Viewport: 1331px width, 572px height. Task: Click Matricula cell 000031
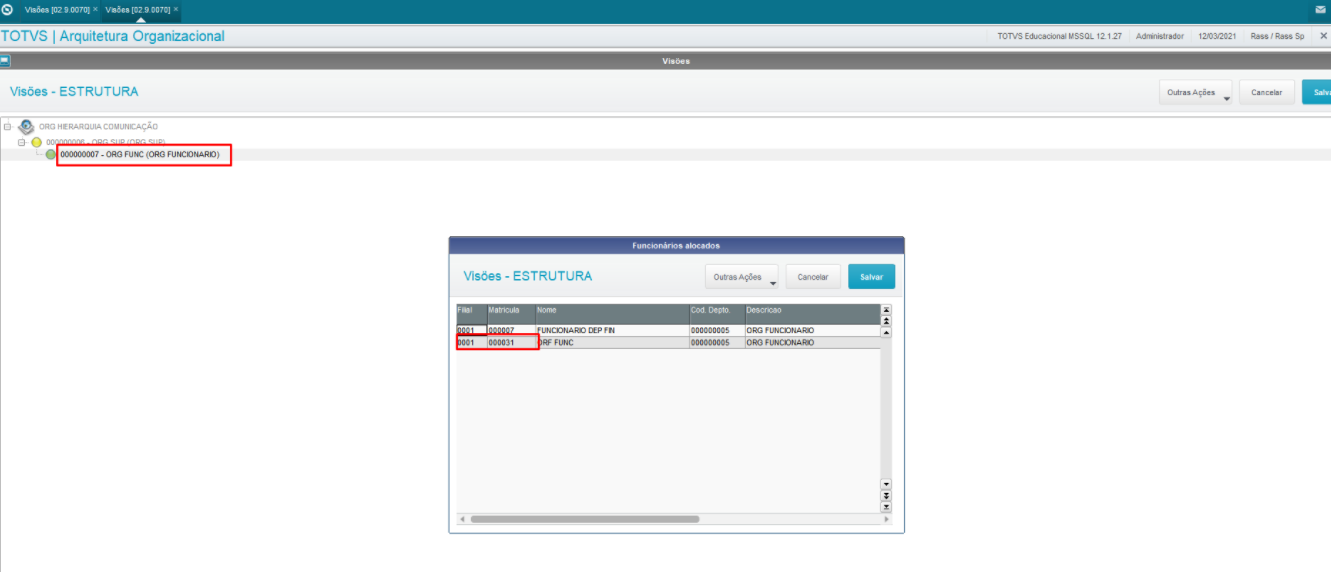tap(511, 342)
